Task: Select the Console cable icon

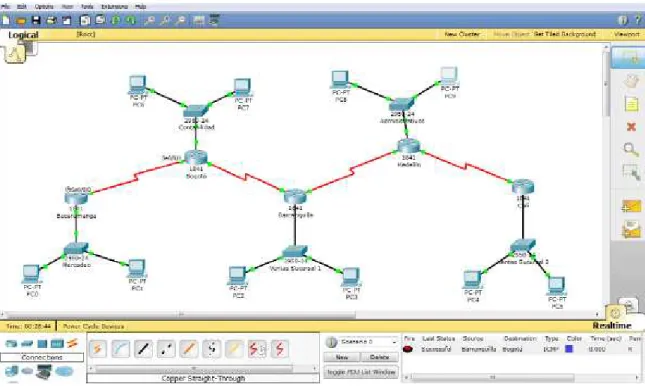Action: click(x=121, y=349)
